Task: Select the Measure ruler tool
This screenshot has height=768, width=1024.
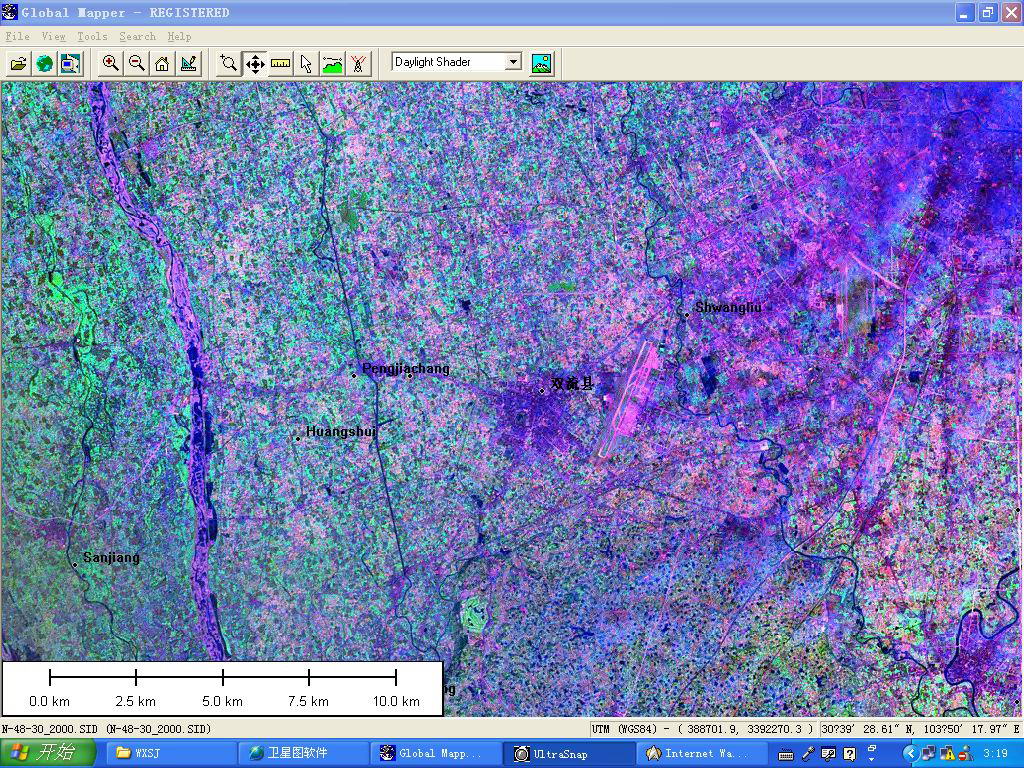Action: [x=281, y=63]
